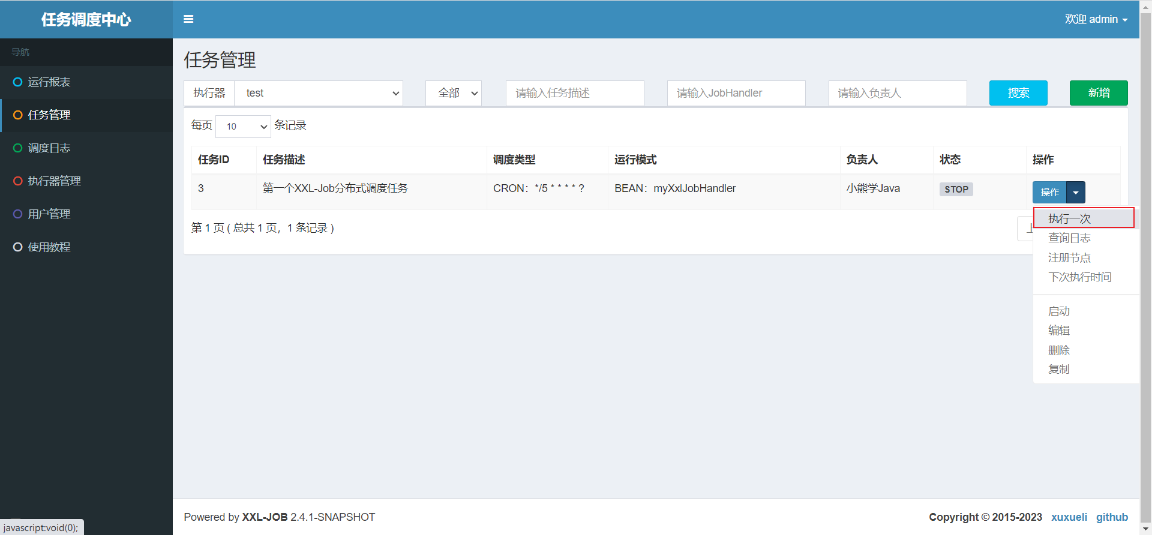1152x535 pixels.
Task: Toggle the 操作 dropdown caret button
Action: click(1076, 192)
